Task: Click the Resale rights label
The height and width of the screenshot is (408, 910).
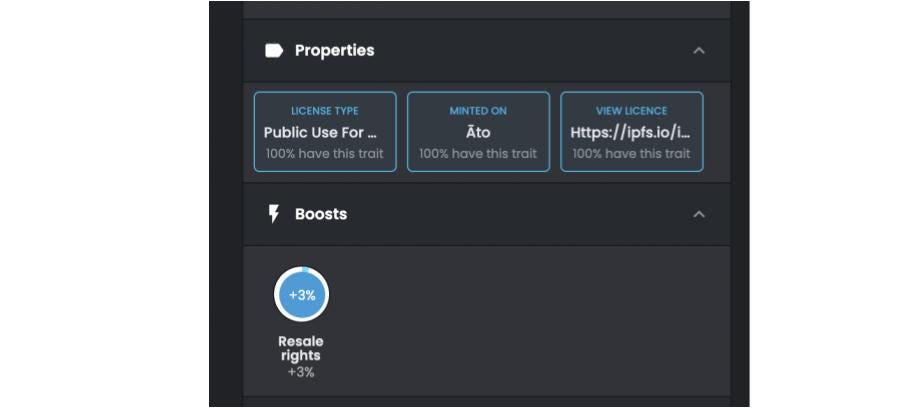Action: (x=301, y=348)
